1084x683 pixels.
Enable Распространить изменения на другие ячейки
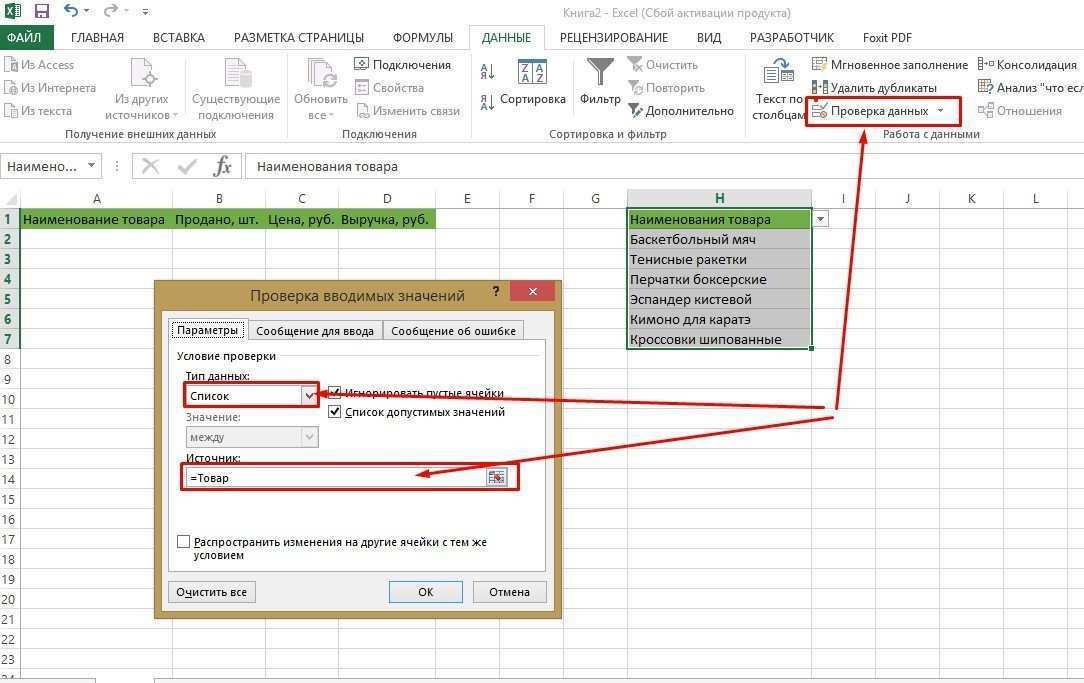[x=183, y=541]
